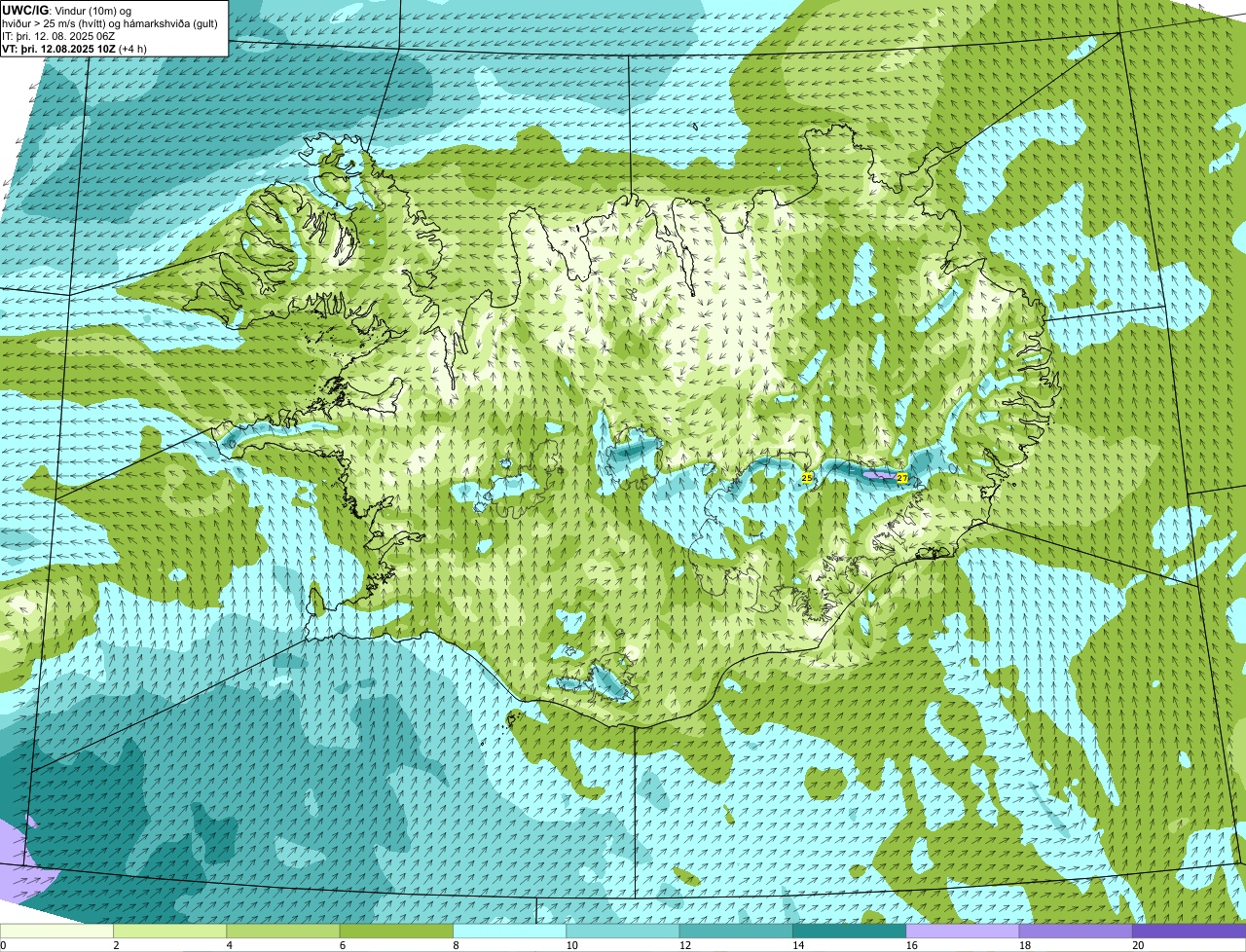Select the line "hviður > 25 m/s (hvítt) og hámarkshviða (gult)"
This screenshot has width=1246, height=952.
pyautogui.click(x=112, y=22)
